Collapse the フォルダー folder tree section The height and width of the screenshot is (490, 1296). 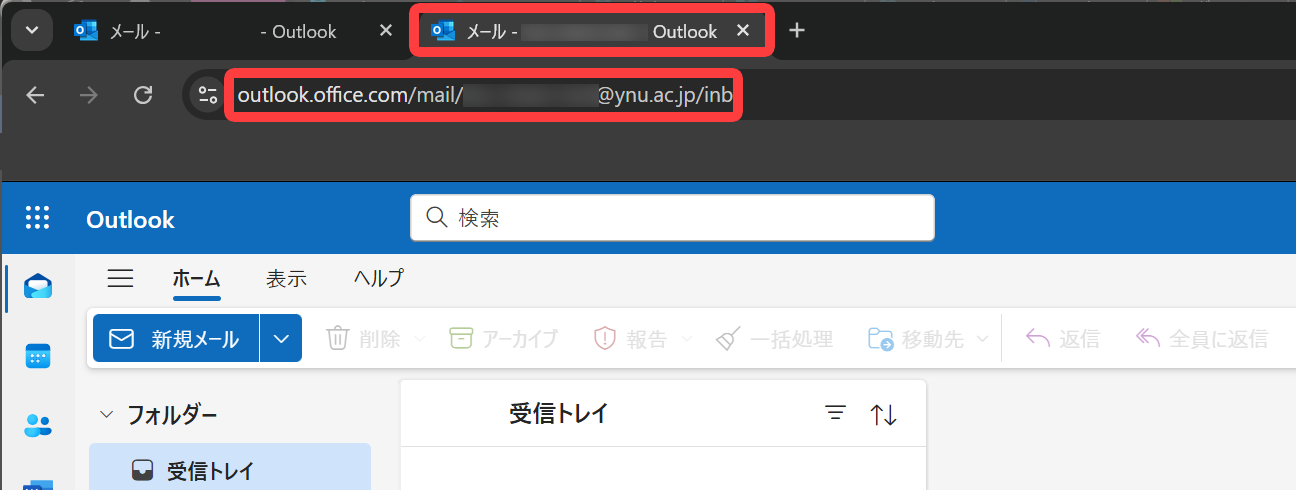[107, 414]
